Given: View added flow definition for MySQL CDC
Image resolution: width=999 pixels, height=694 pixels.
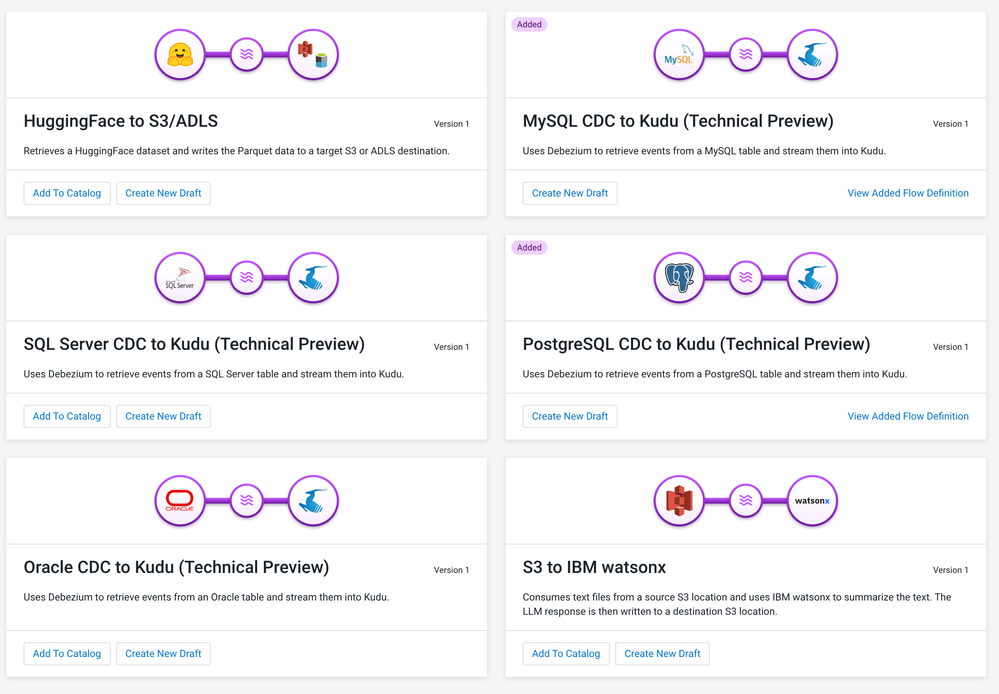Looking at the screenshot, I should tap(907, 193).
